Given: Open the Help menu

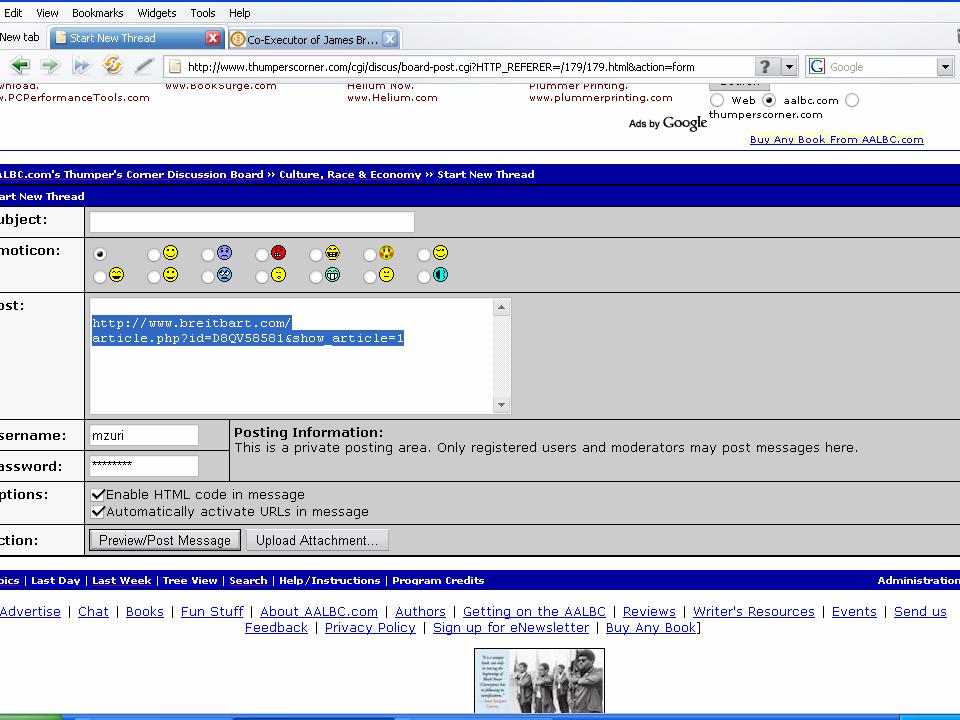Looking at the screenshot, I should (x=239, y=13).
